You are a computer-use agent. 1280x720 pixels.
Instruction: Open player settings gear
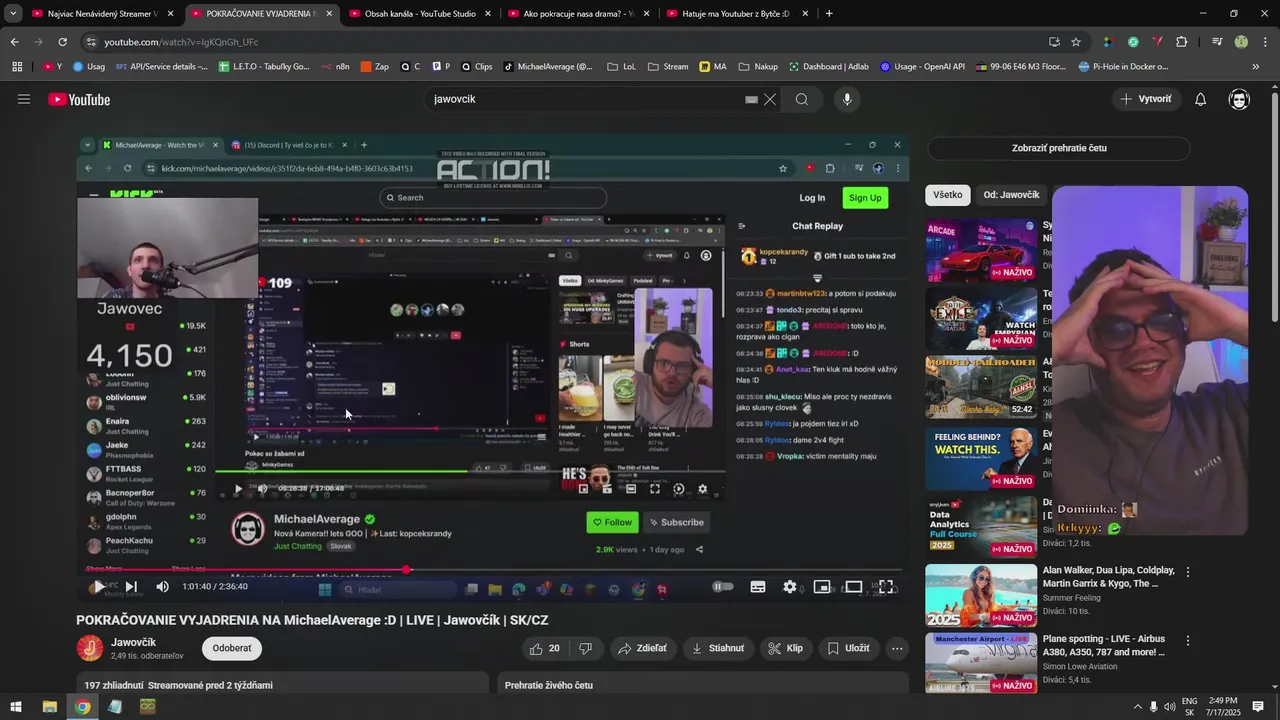click(x=790, y=587)
